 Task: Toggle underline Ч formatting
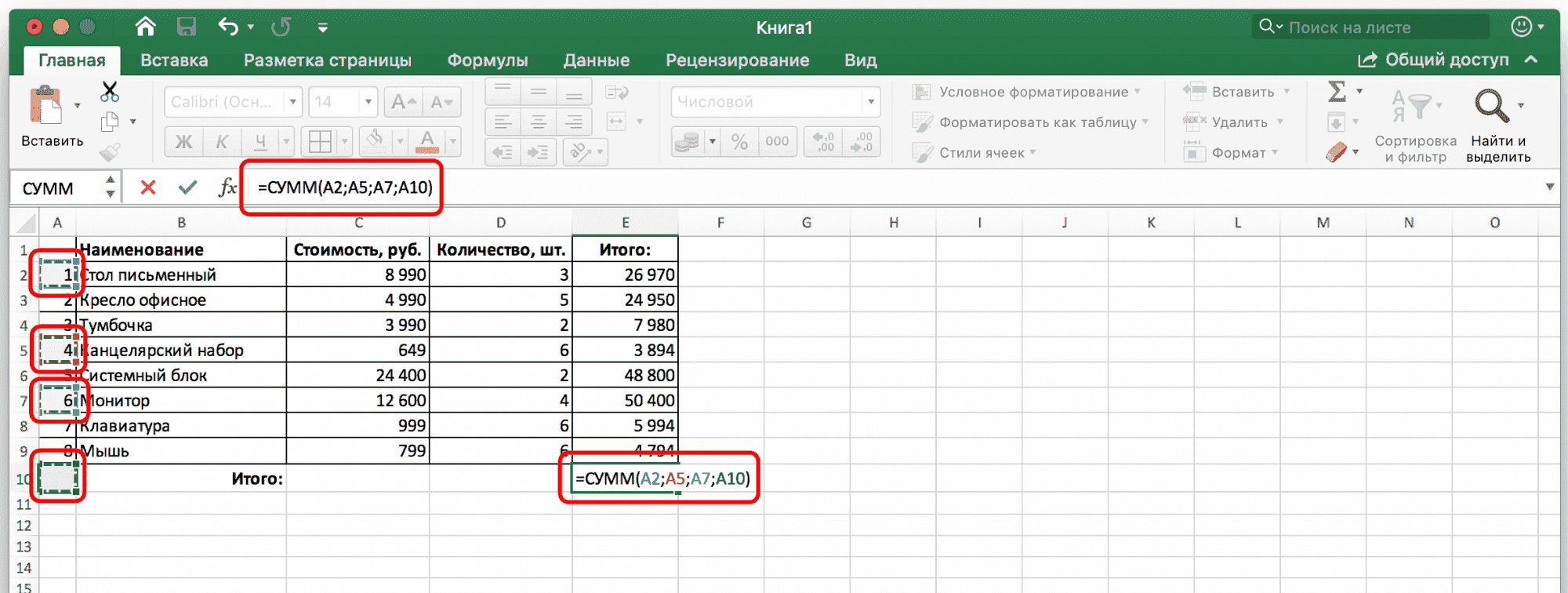(260, 142)
